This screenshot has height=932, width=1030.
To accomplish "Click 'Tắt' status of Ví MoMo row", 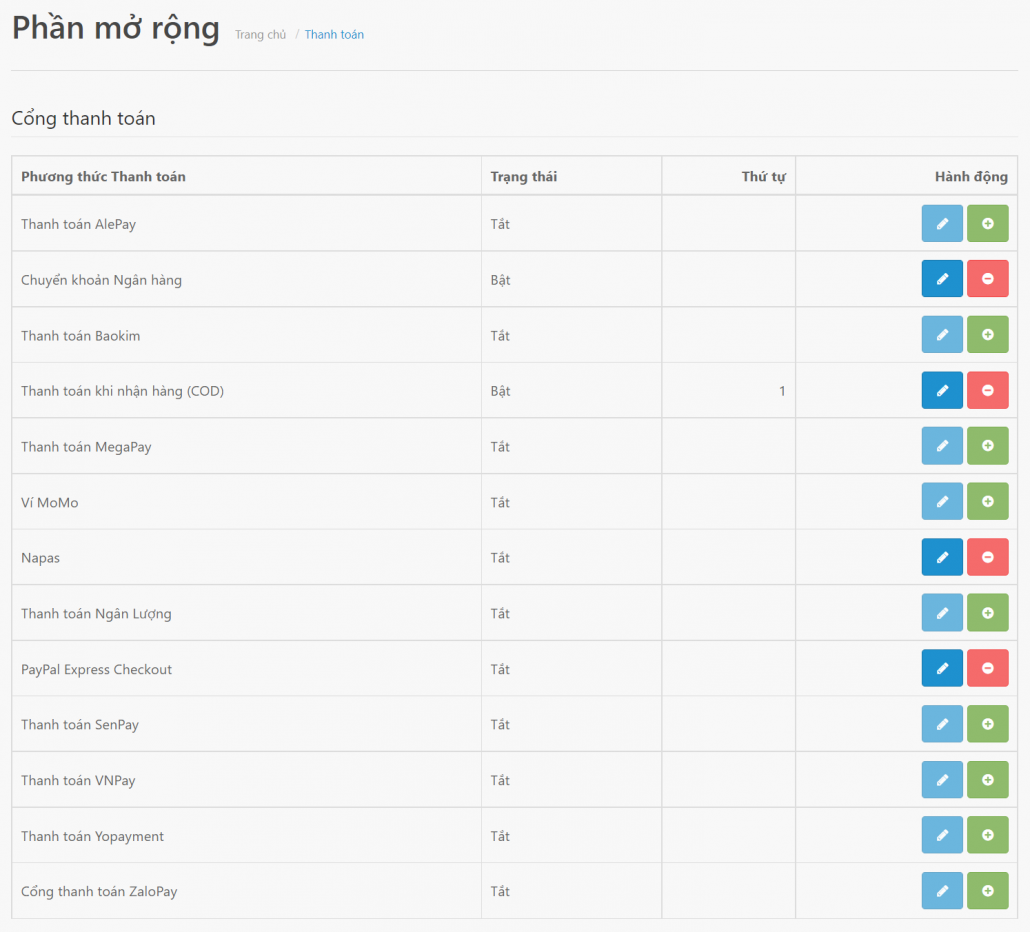I will (500, 502).
